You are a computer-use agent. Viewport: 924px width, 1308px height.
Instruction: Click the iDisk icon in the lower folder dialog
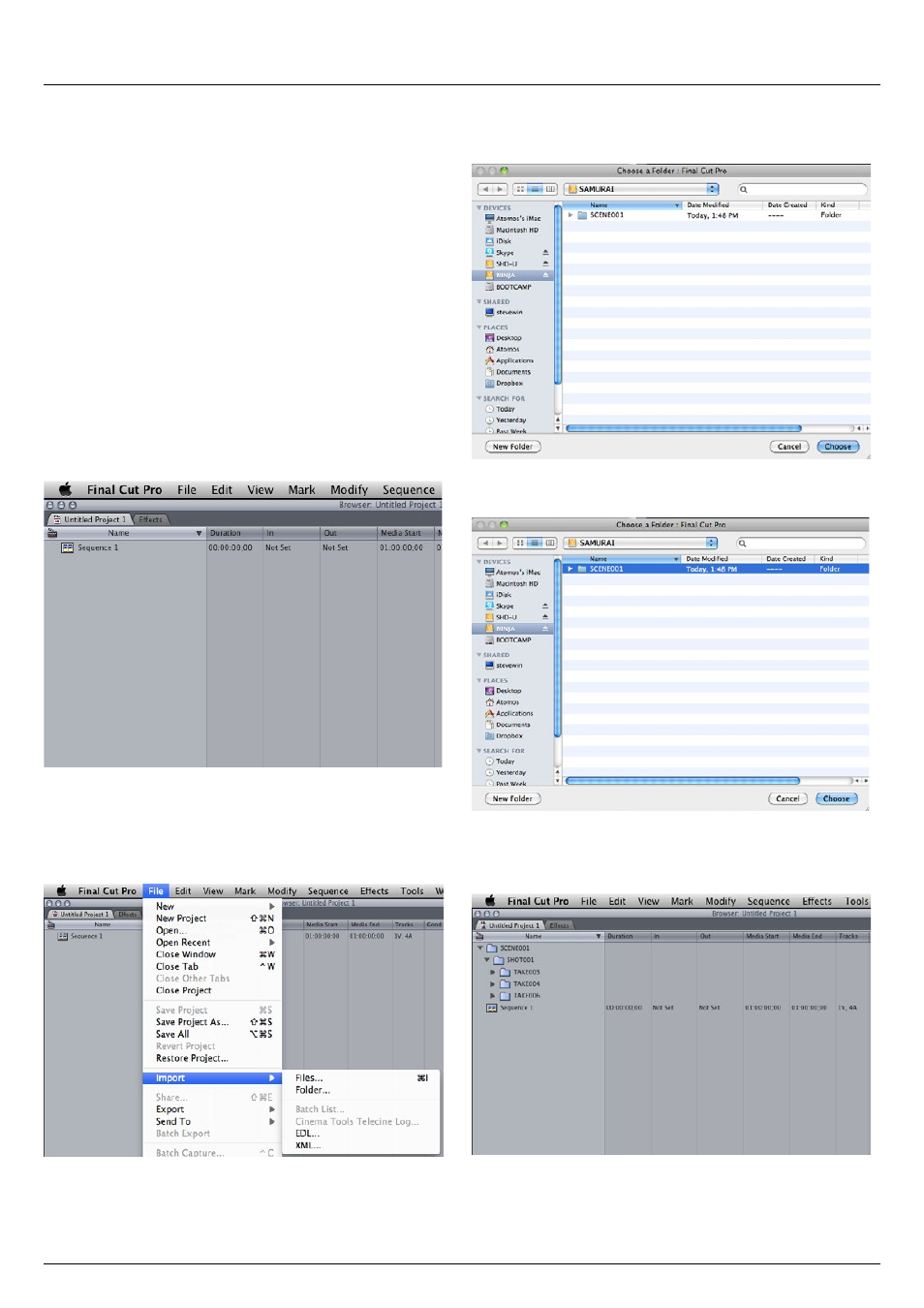click(x=490, y=595)
